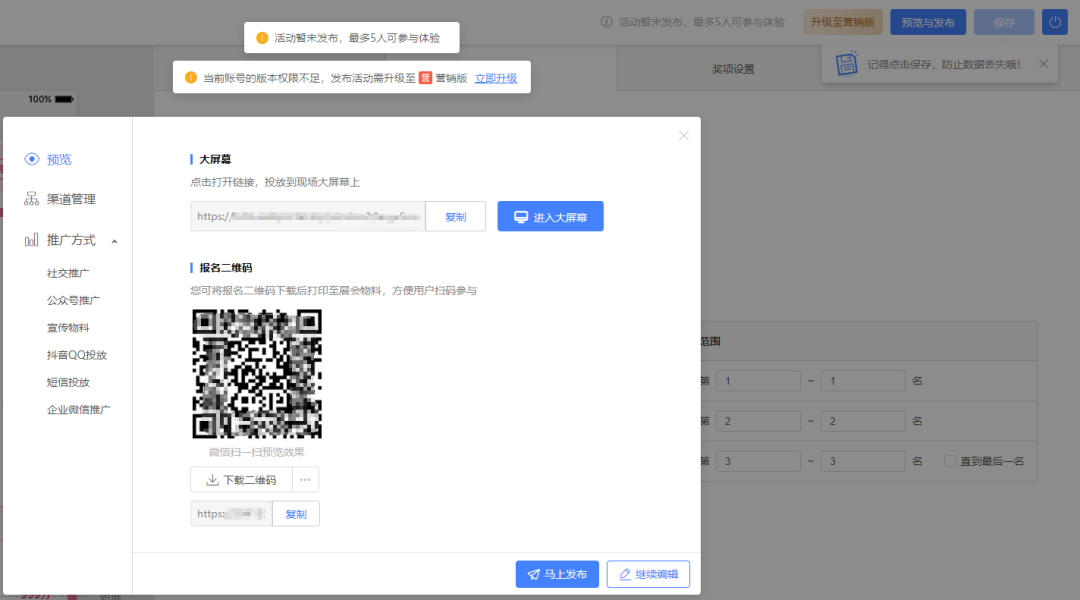This screenshot has height=600, width=1080.
Task: Click the registration link URL field
Action: point(231,514)
